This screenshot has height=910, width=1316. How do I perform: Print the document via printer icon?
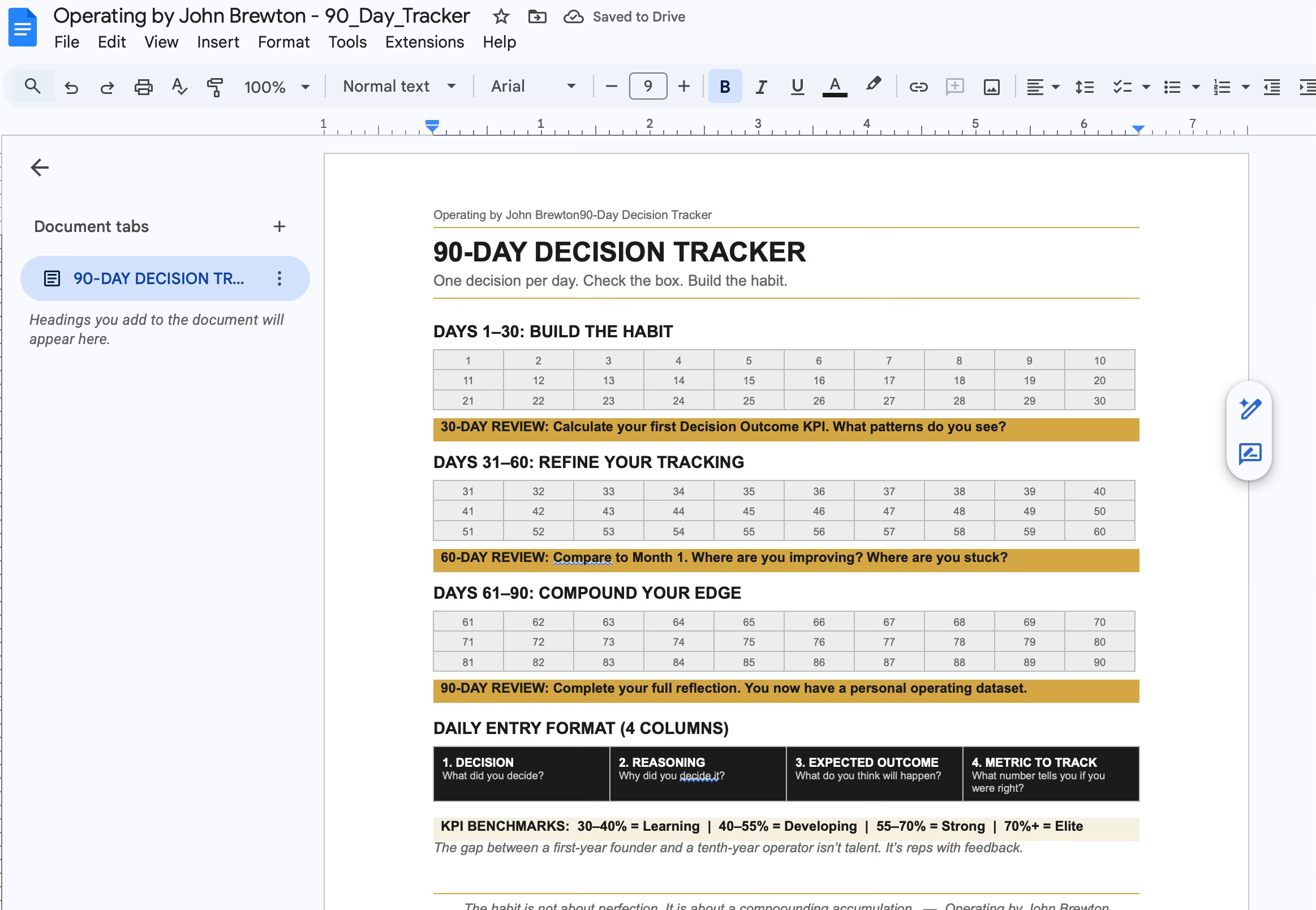(143, 87)
